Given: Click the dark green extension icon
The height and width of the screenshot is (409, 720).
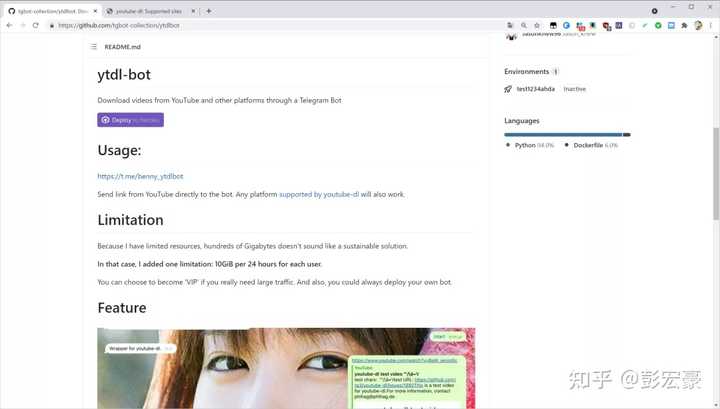Looking at the screenshot, I should coord(593,25).
